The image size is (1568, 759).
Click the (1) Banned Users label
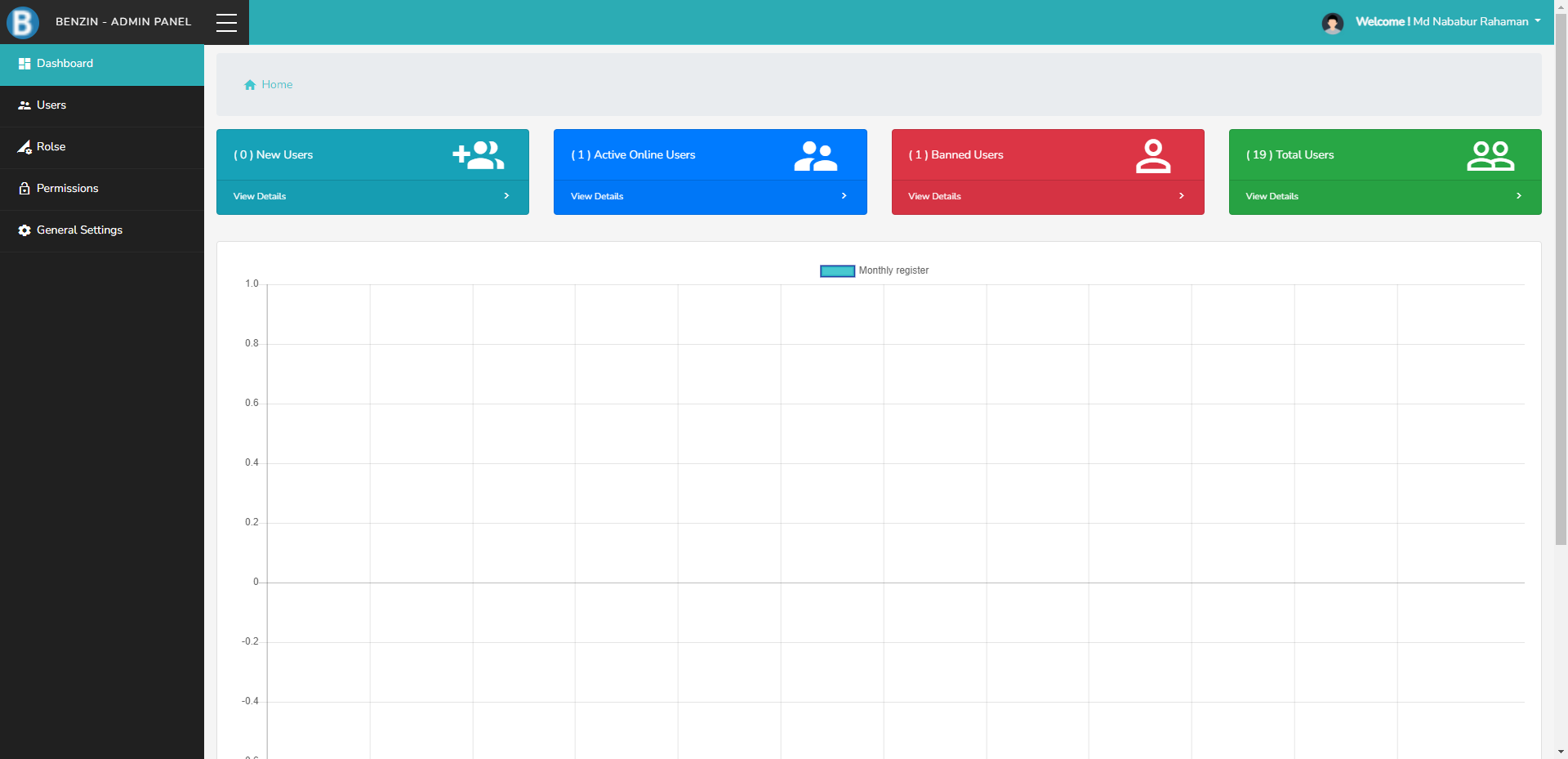coord(955,154)
